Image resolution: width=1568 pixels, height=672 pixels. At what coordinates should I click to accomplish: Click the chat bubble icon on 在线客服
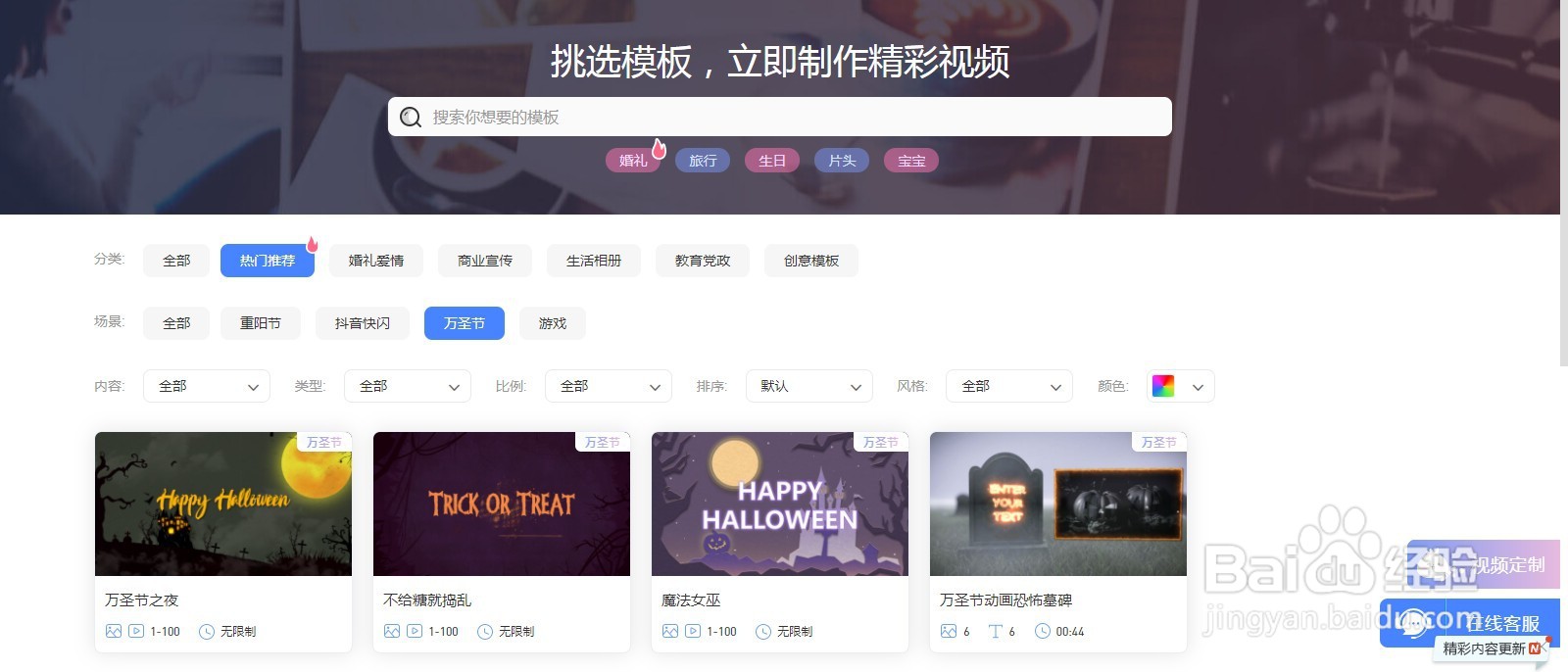(1414, 624)
